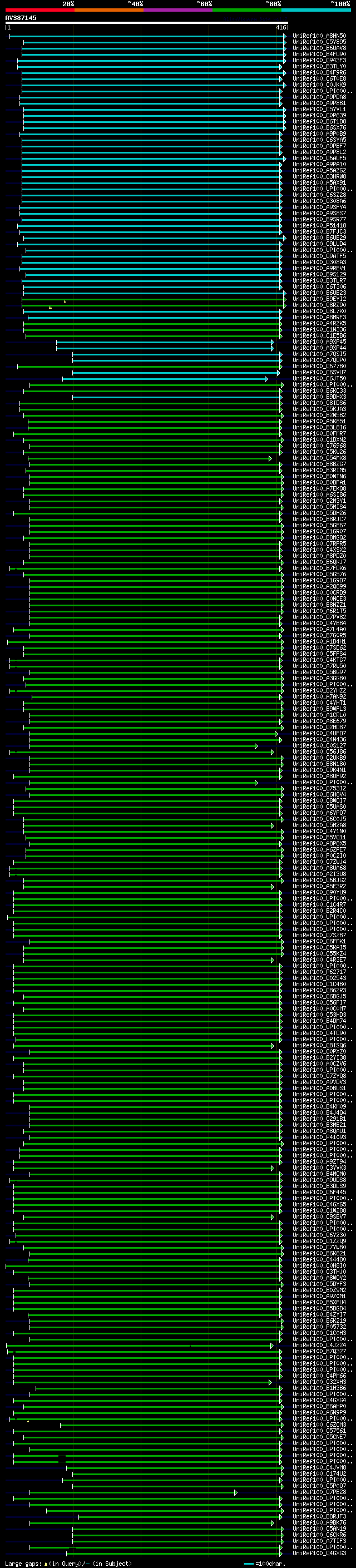Select the UniRef100_B6SX76 label
The height and width of the screenshot is (1568, 356).
[x=319, y=128]
